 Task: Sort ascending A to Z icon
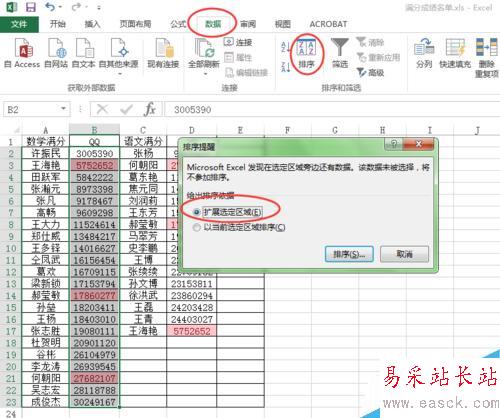click(286, 47)
